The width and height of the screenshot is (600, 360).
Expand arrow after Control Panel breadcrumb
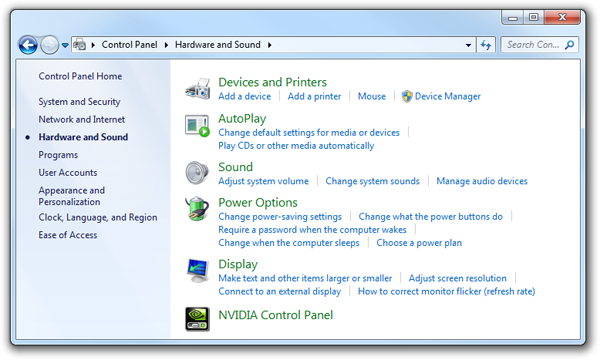pyautogui.click(x=166, y=45)
